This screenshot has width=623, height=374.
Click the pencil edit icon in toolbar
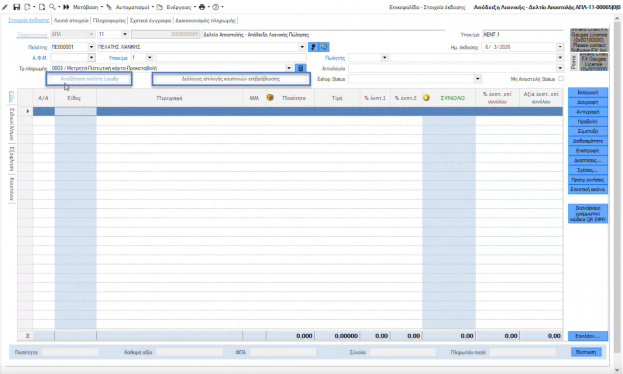click(5, 7)
